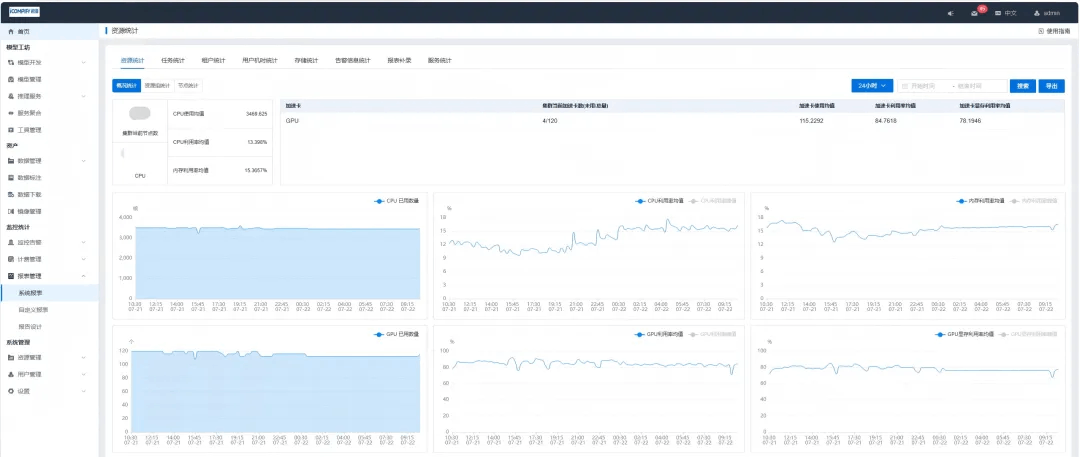Image resolution: width=1080 pixels, height=457 pixels.
Task: Click the 模型管理 sidebar icon
Action: click(11, 79)
